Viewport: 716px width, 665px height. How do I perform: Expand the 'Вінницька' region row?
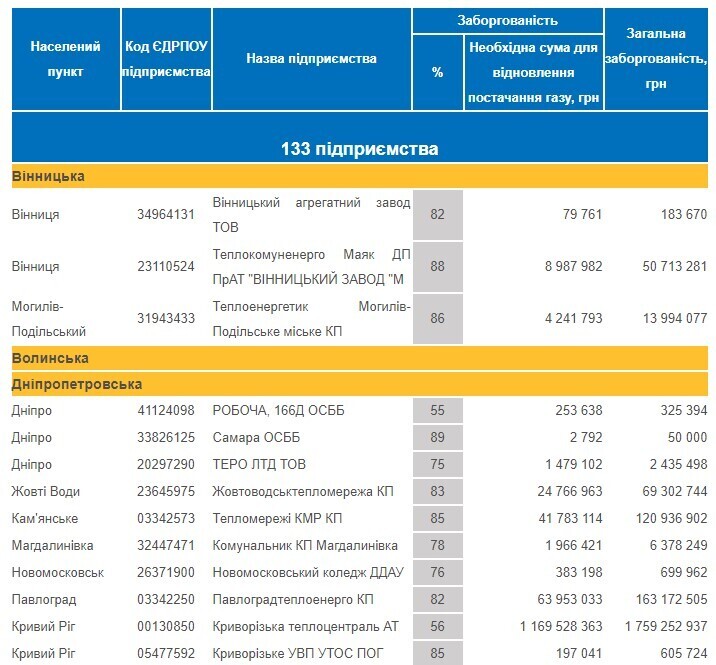(x=48, y=177)
